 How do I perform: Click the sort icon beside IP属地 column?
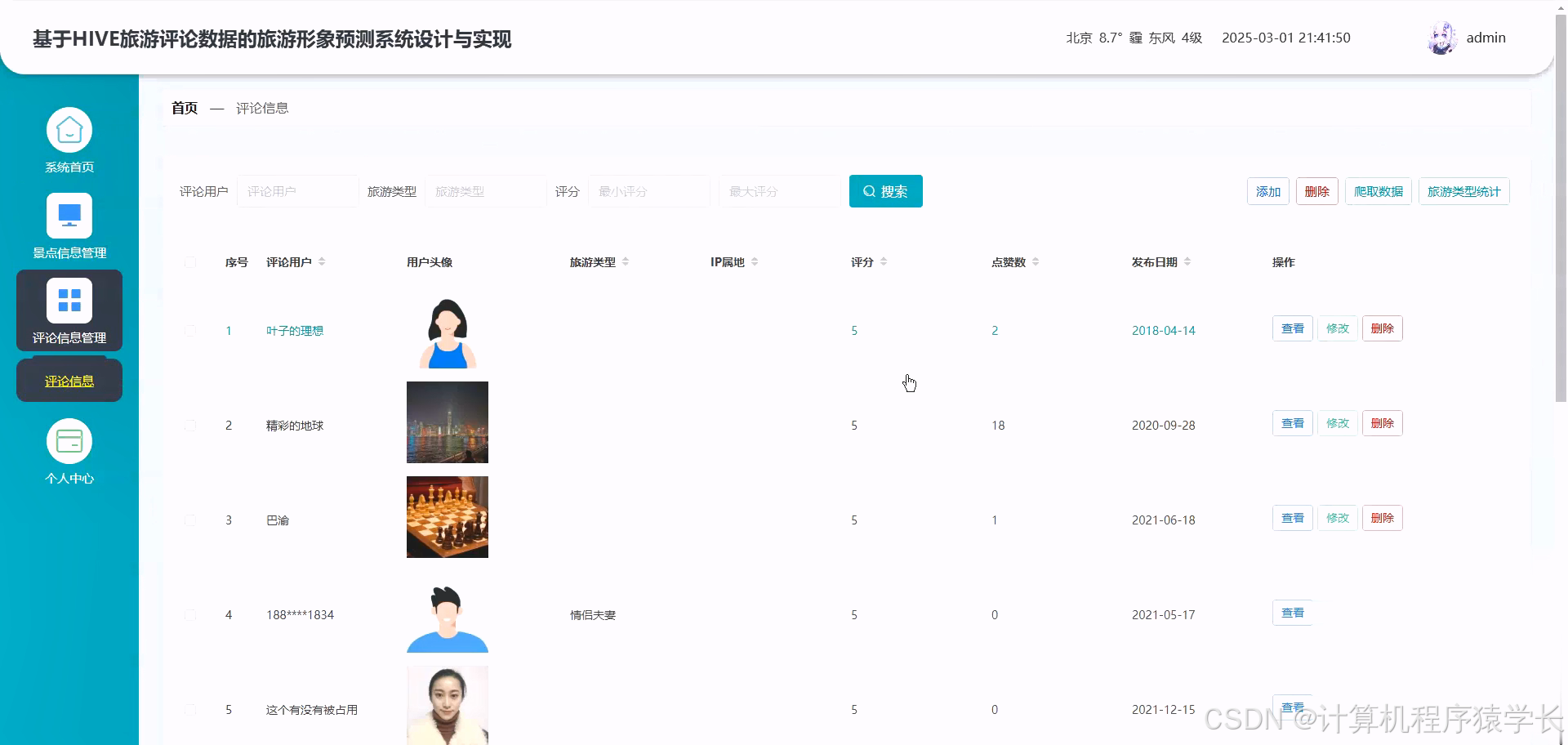point(755,261)
